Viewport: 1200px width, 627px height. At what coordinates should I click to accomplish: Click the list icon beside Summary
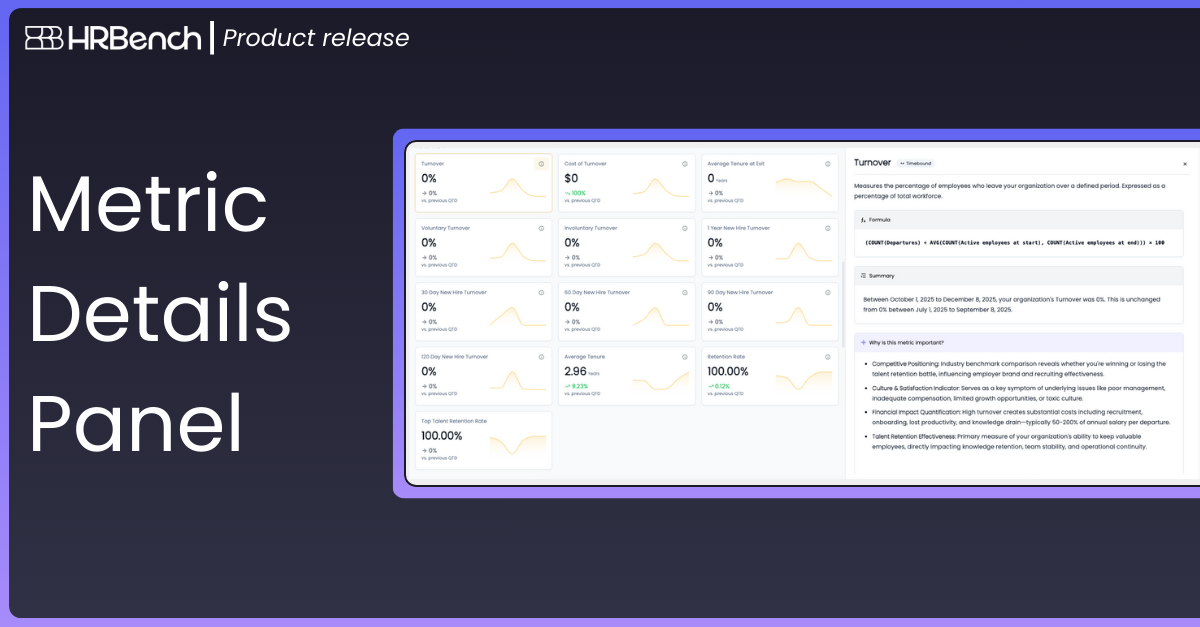tap(863, 275)
